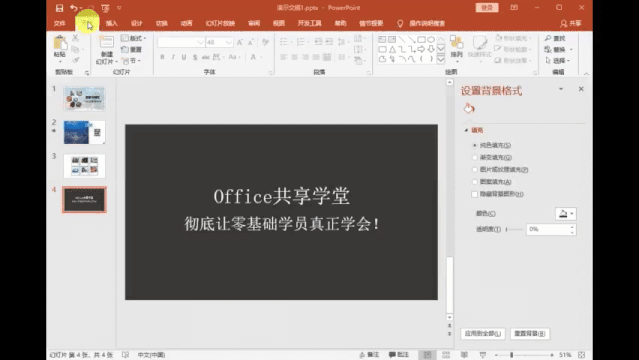Select slide 3 thumbnail
The image size is (639, 360).
84,166
